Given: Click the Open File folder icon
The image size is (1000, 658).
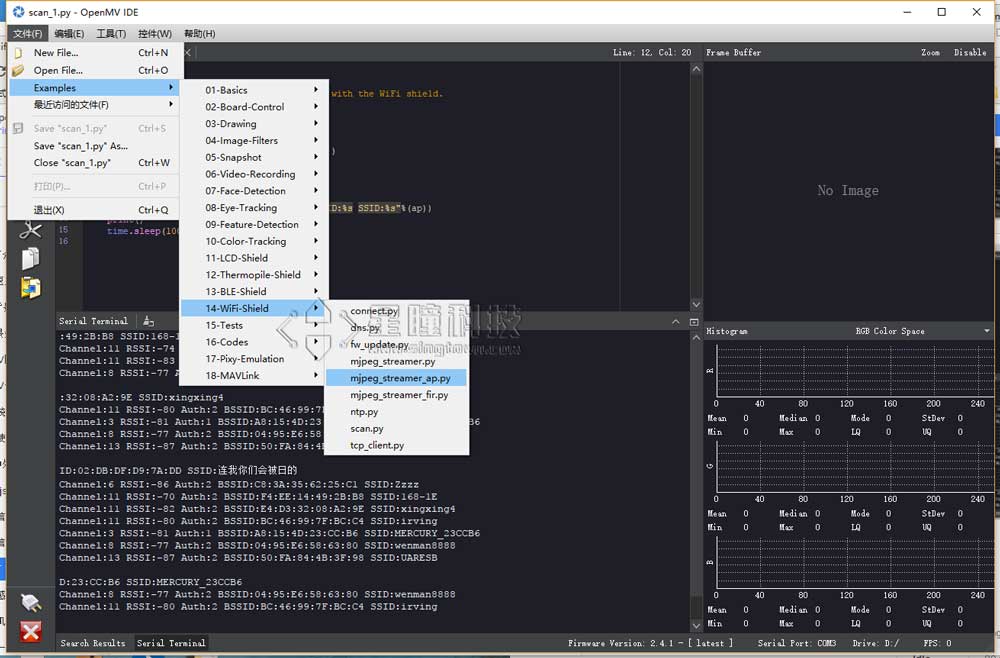Looking at the screenshot, I should coord(18,70).
